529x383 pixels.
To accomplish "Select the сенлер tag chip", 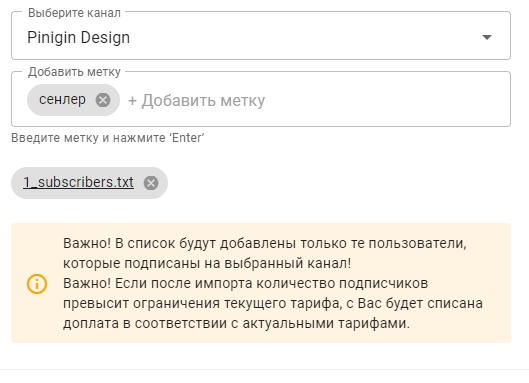I will pyautogui.click(x=73, y=100).
